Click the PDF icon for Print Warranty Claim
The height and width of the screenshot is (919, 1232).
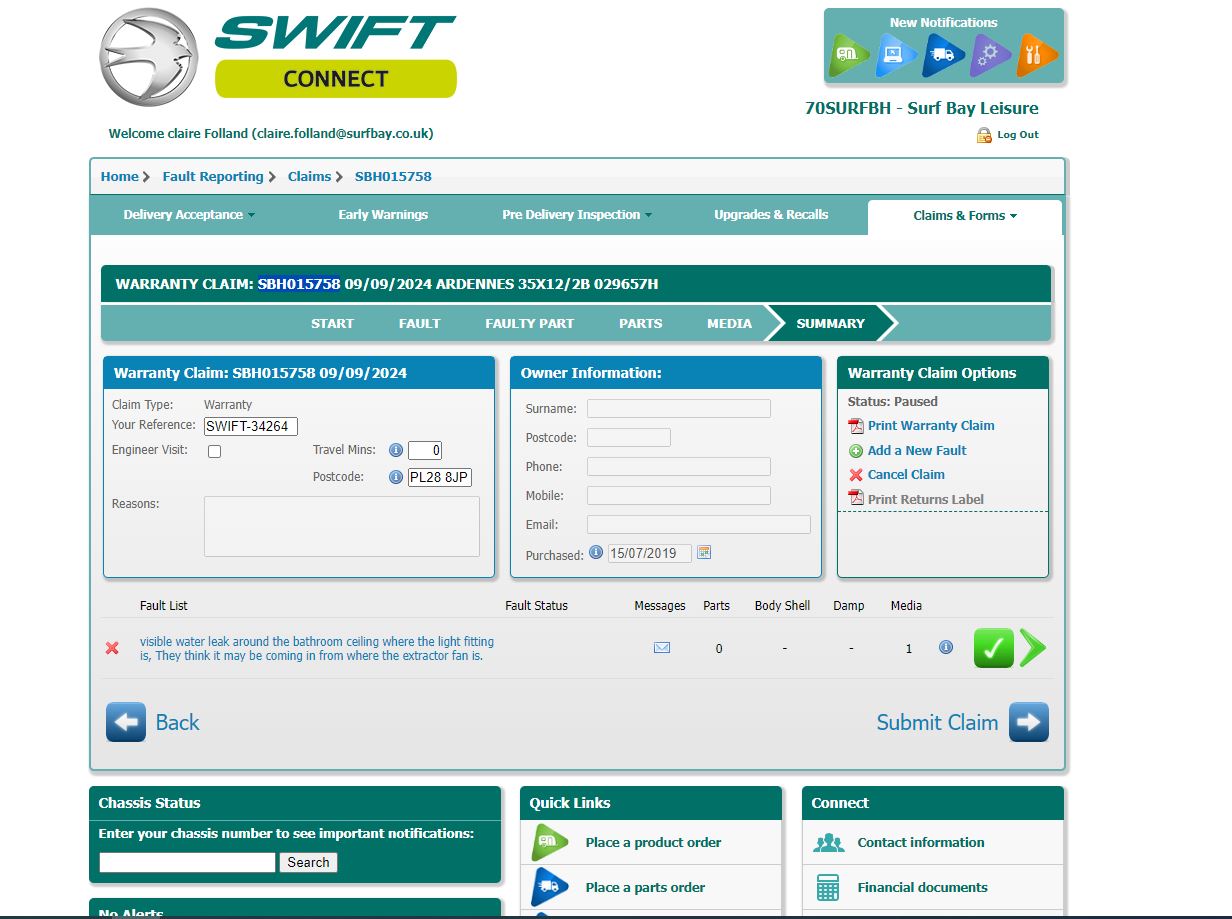coord(856,426)
